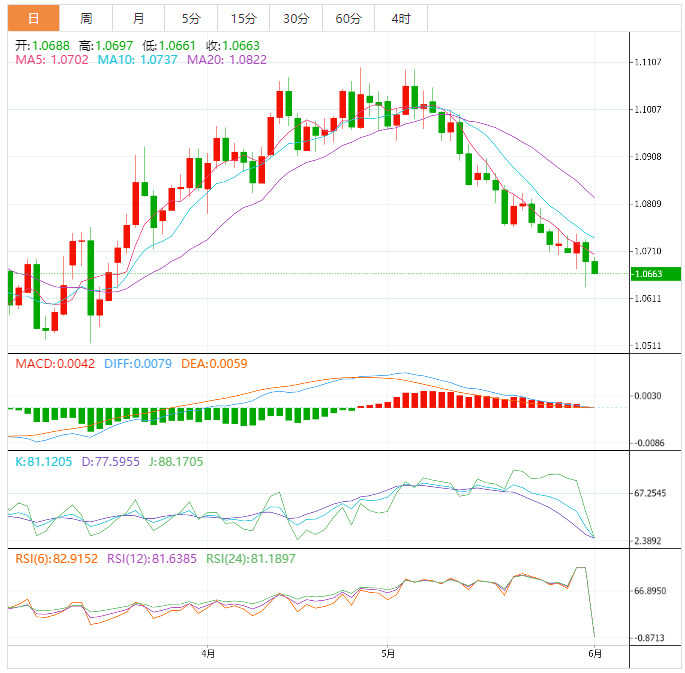Switch to the 周 weekly tab

pos(86,18)
